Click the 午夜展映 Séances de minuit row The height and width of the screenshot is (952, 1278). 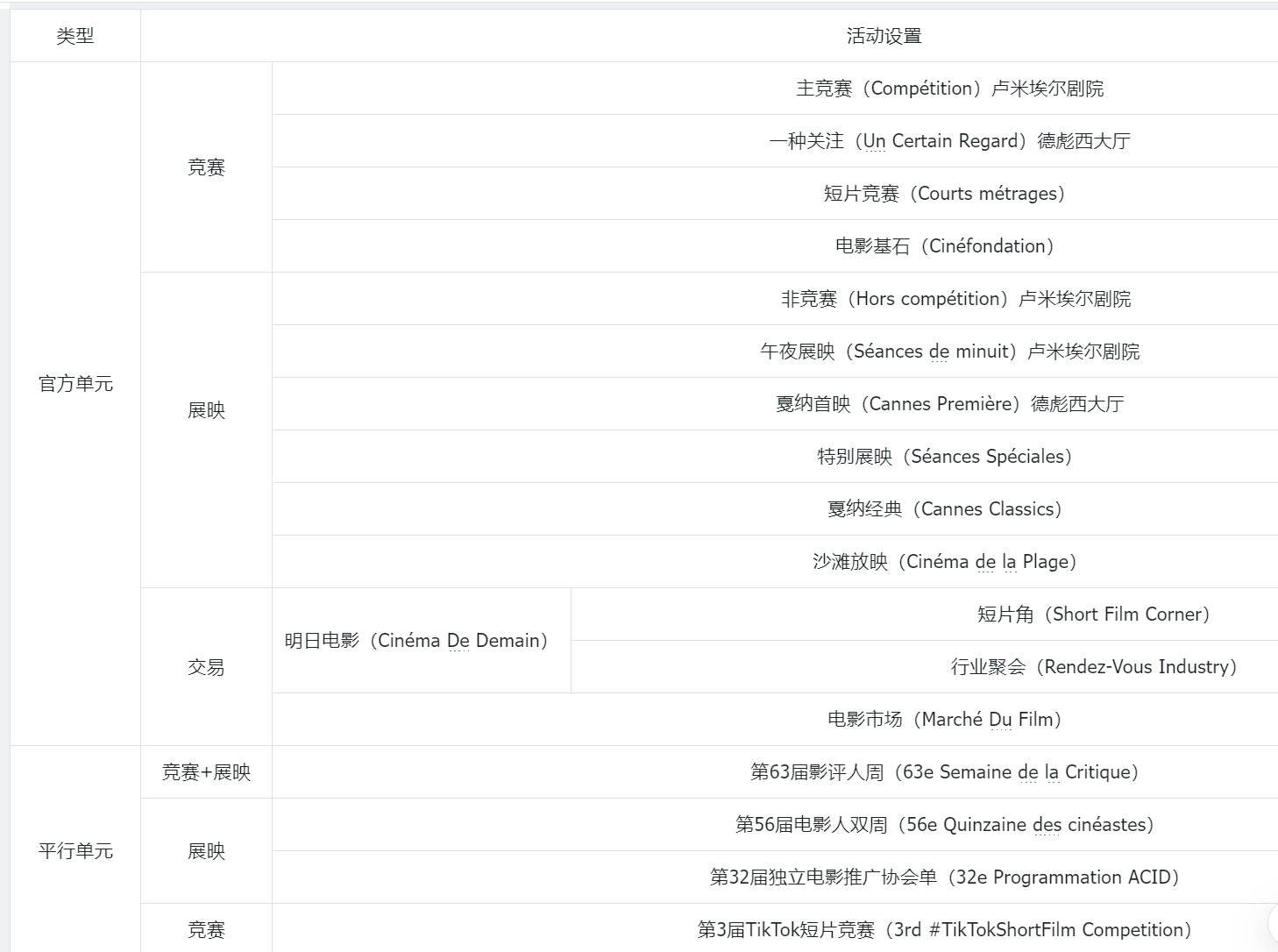[x=949, y=352]
